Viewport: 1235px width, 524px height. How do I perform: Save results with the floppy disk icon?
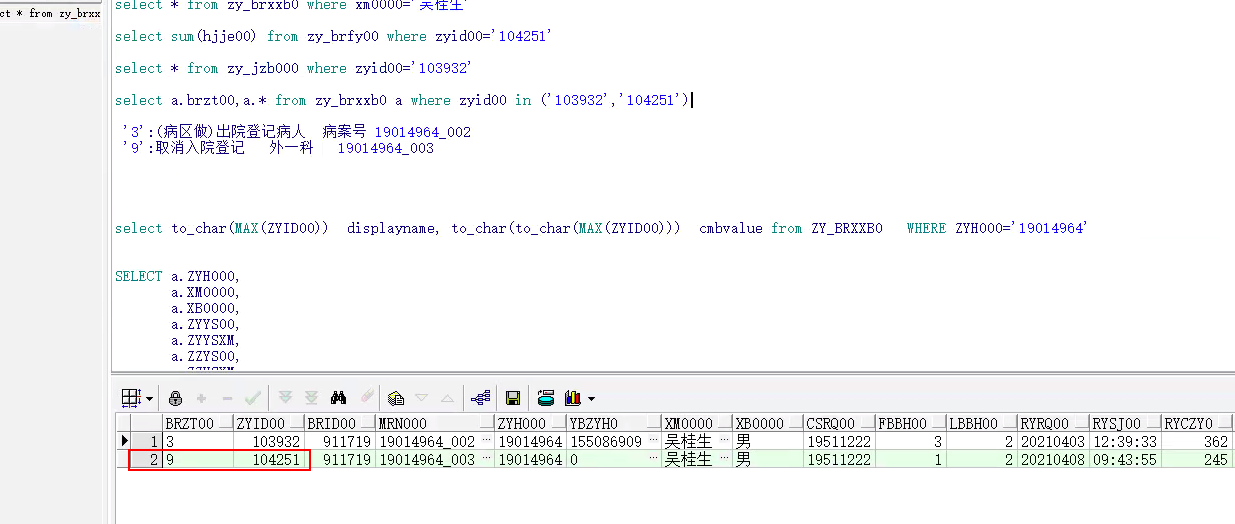pos(513,397)
